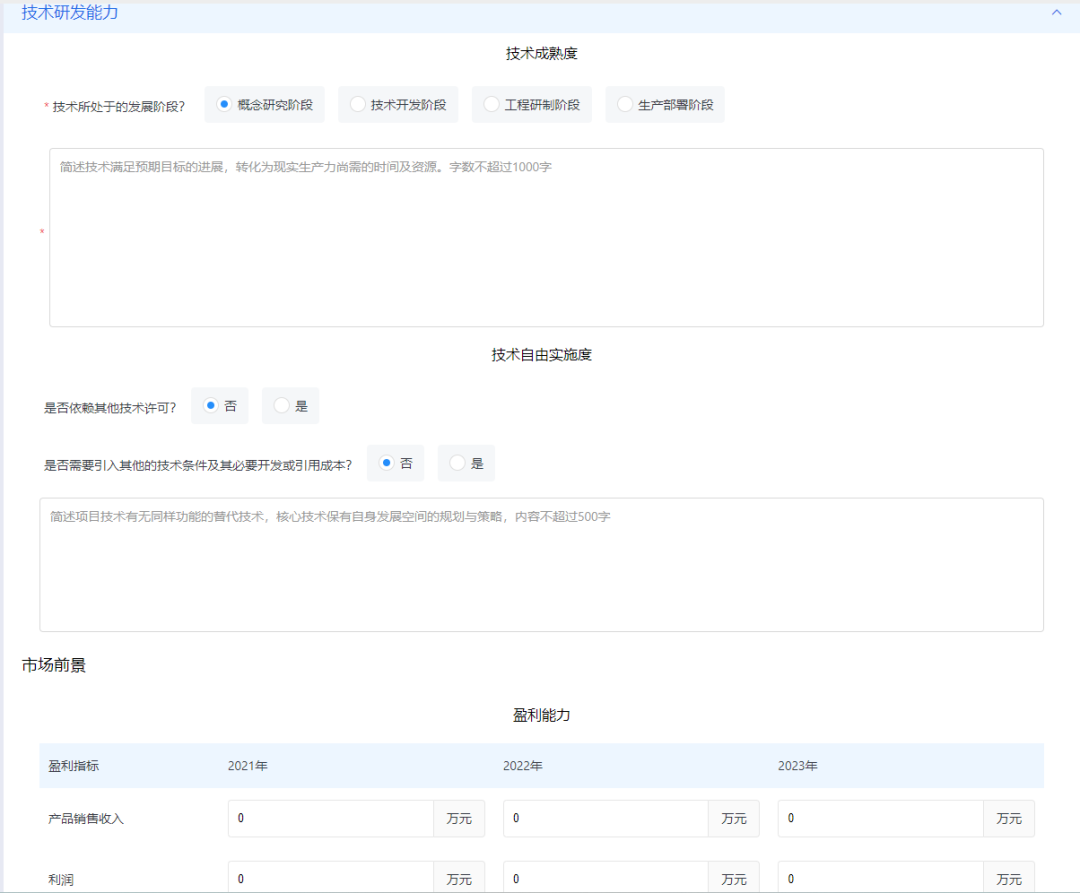Screen dimensions: 1080x893
Task: Click the 是否依赖其他技术许可? label
Action: click(110, 408)
